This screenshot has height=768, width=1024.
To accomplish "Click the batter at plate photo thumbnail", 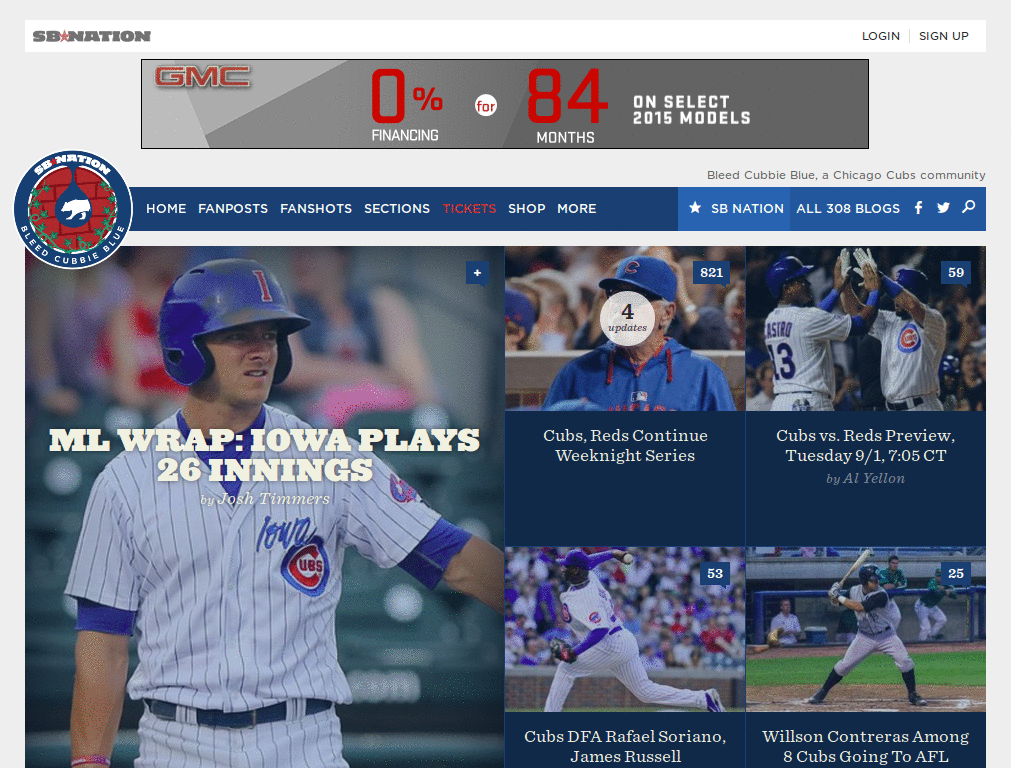I will click(866, 630).
